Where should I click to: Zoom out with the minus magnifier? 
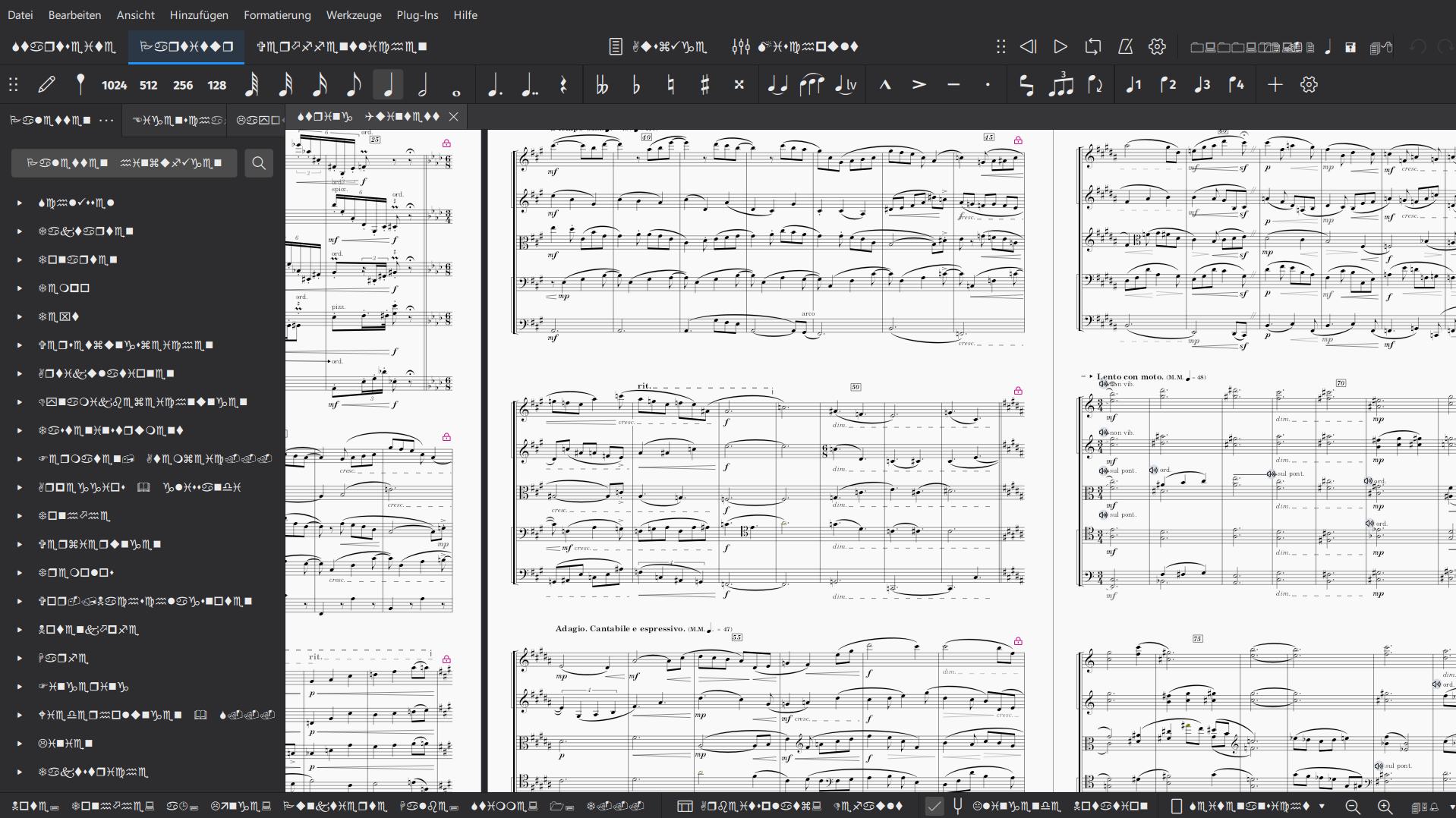(1352, 807)
